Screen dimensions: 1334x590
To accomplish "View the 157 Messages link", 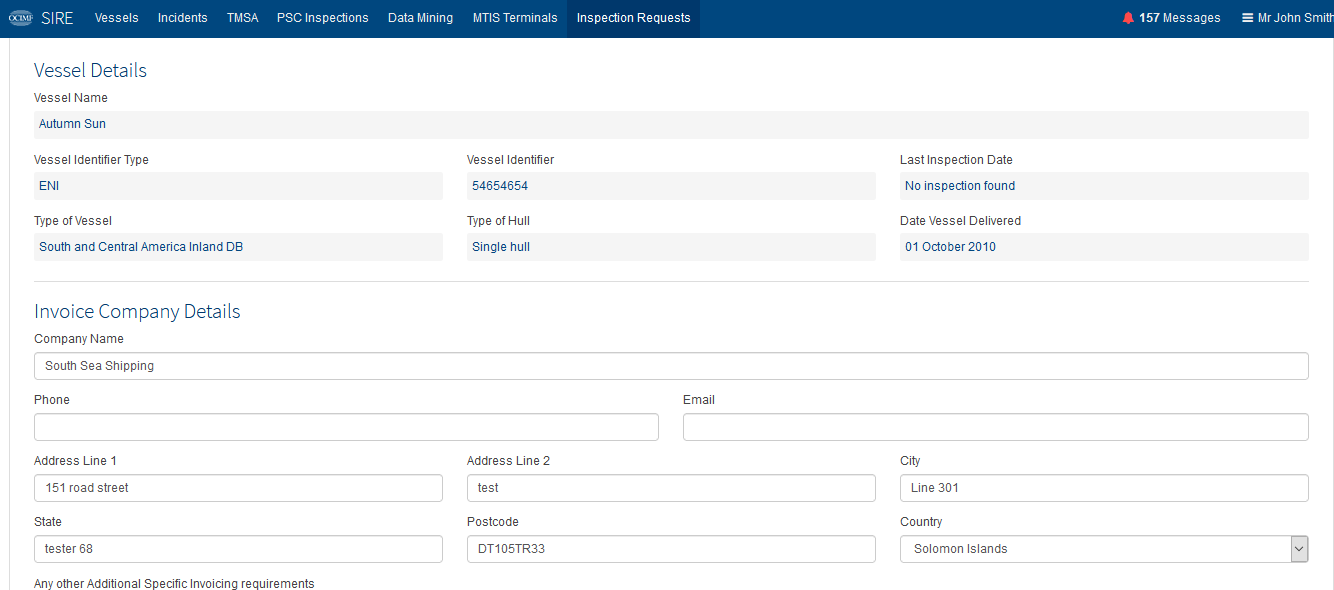I will coord(1180,18).
